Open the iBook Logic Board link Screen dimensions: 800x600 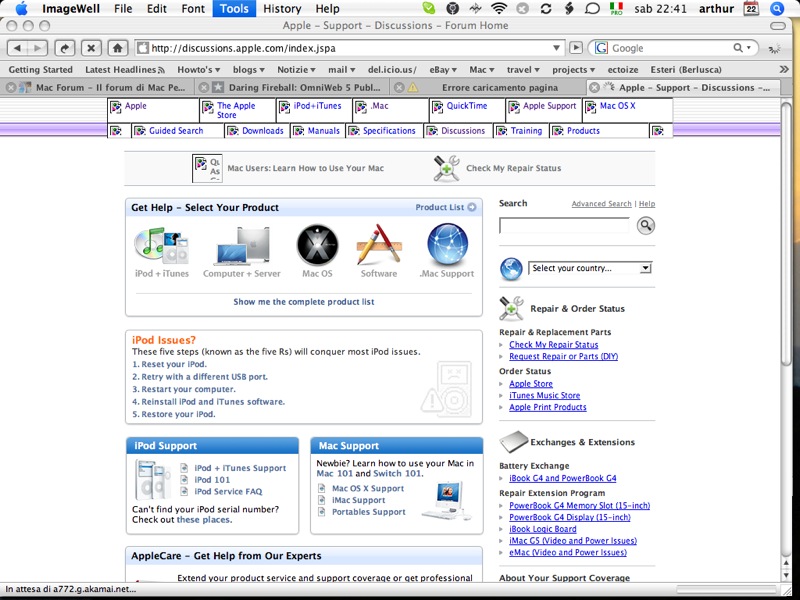(543, 529)
